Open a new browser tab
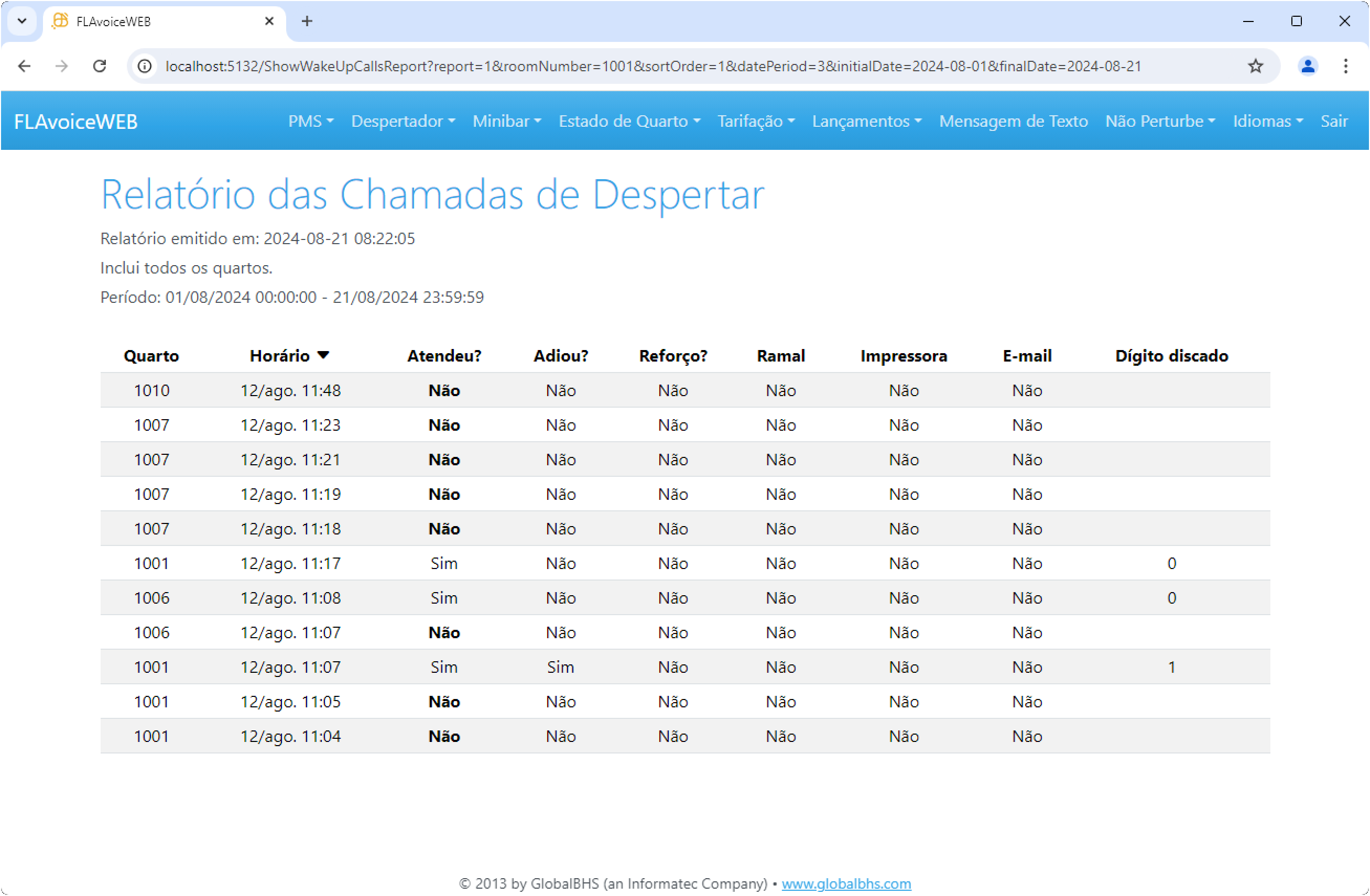This screenshot has height=896, width=1370. coord(307,21)
